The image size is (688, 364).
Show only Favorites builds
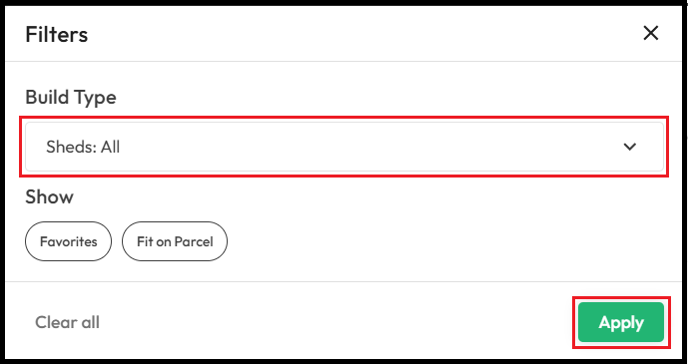tap(68, 241)
